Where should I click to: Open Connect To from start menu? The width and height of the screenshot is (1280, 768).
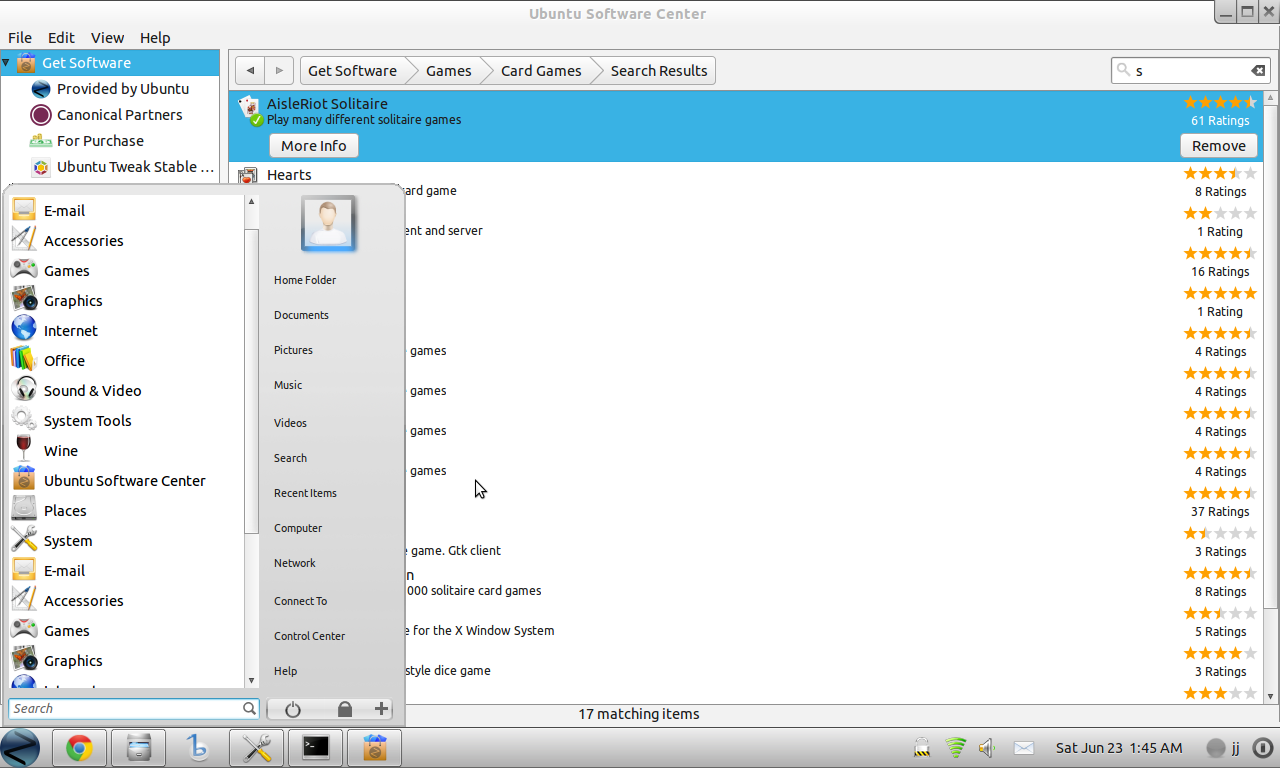(300, 601)
